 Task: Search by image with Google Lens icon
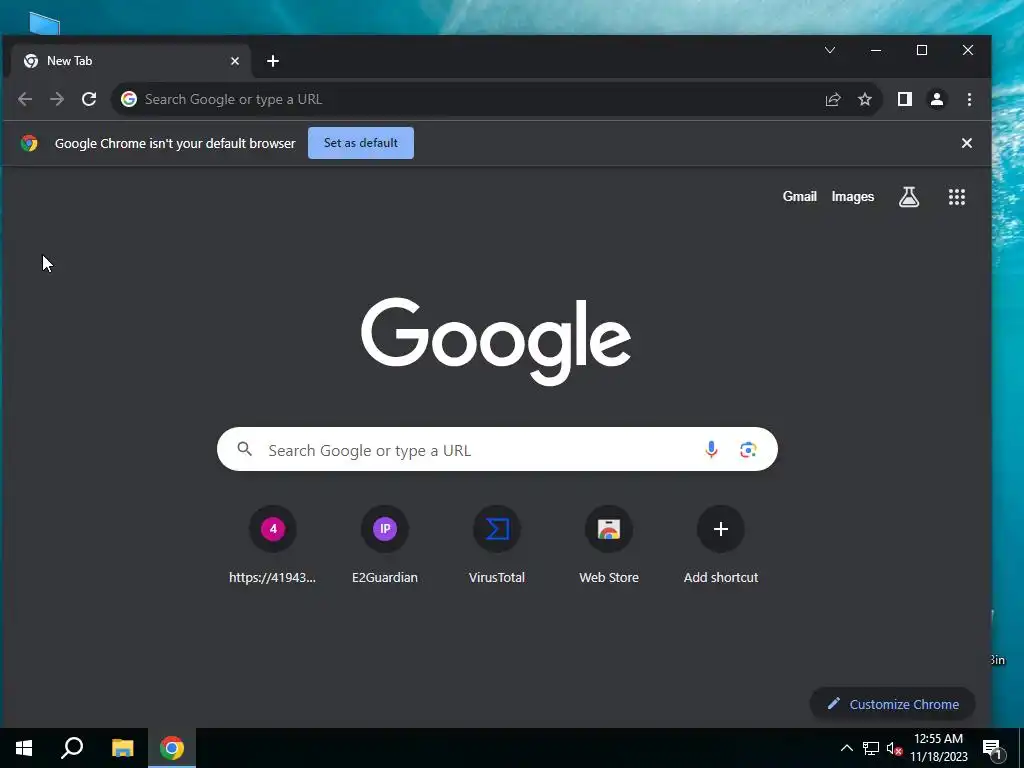coord(748,449)
